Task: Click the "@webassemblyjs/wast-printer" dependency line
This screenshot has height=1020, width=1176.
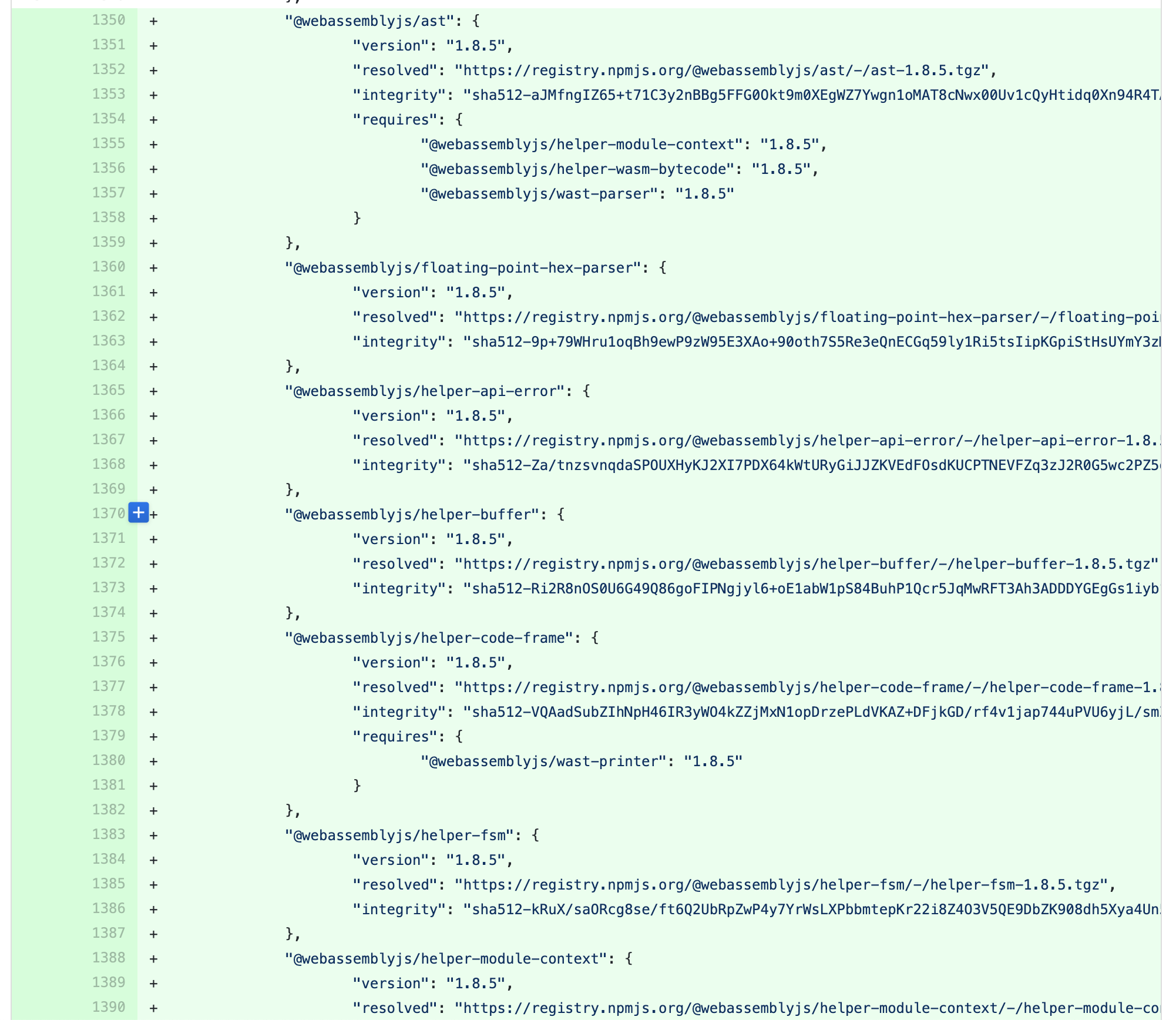Action: (580, 761)
